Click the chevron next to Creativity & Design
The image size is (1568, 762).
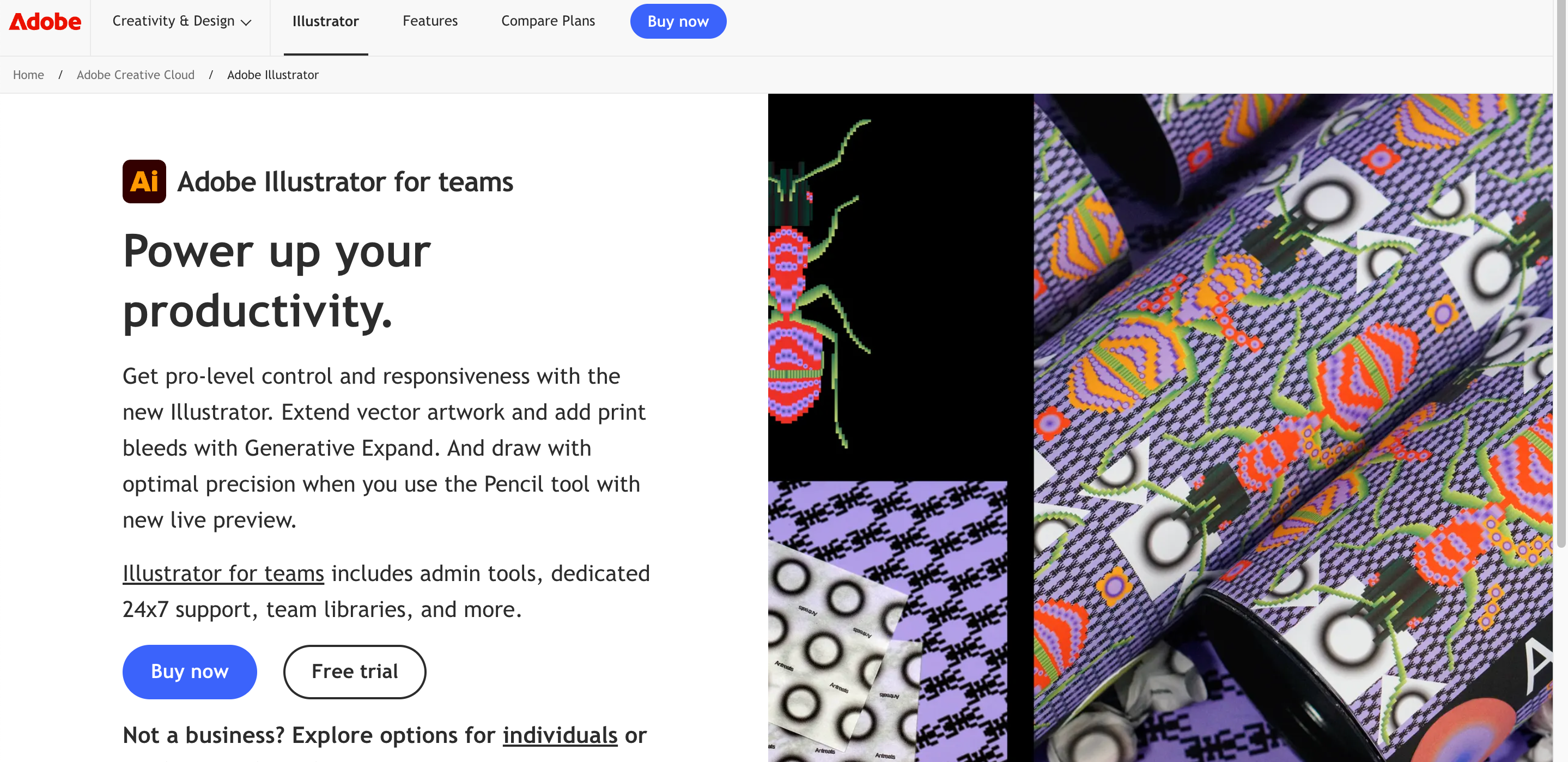coord(246,22)
